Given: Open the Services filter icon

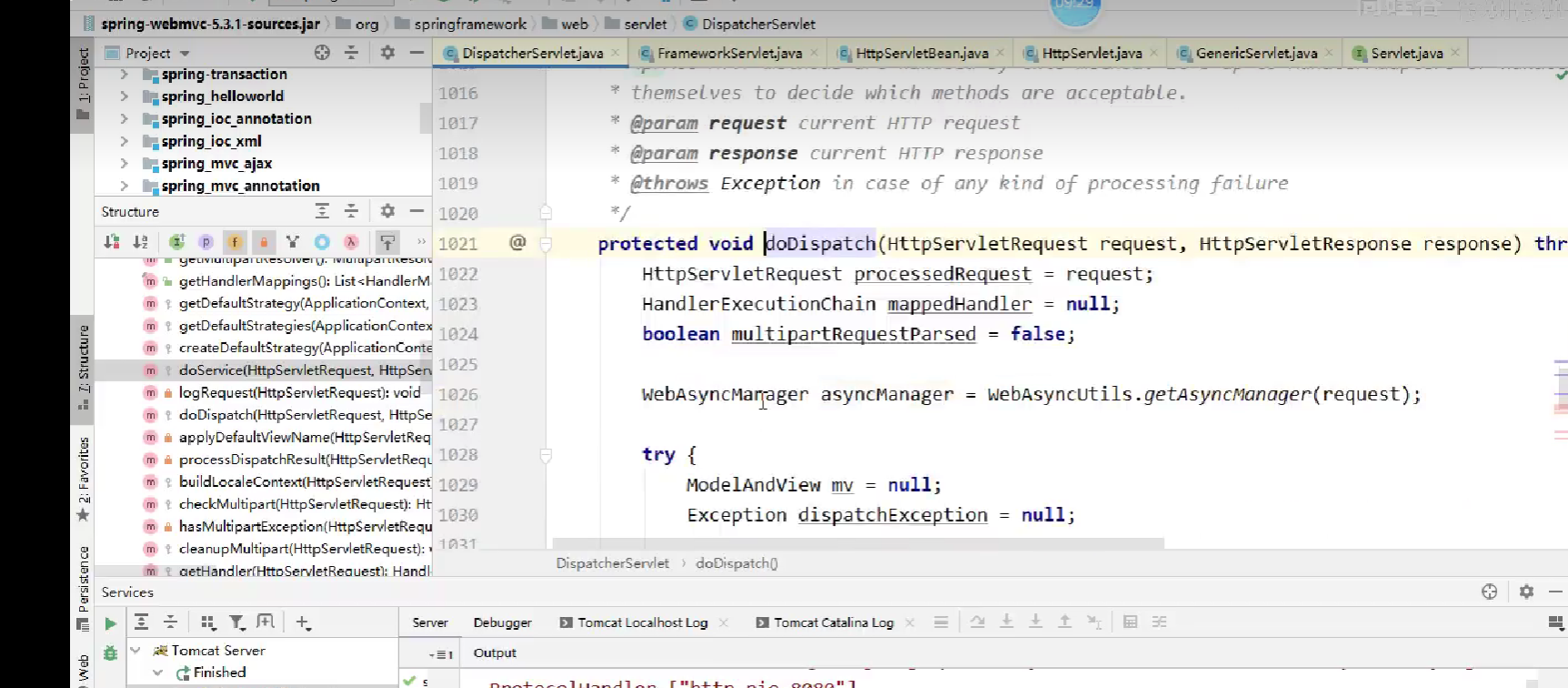Looking at the screenshot, I should [236, 622].
